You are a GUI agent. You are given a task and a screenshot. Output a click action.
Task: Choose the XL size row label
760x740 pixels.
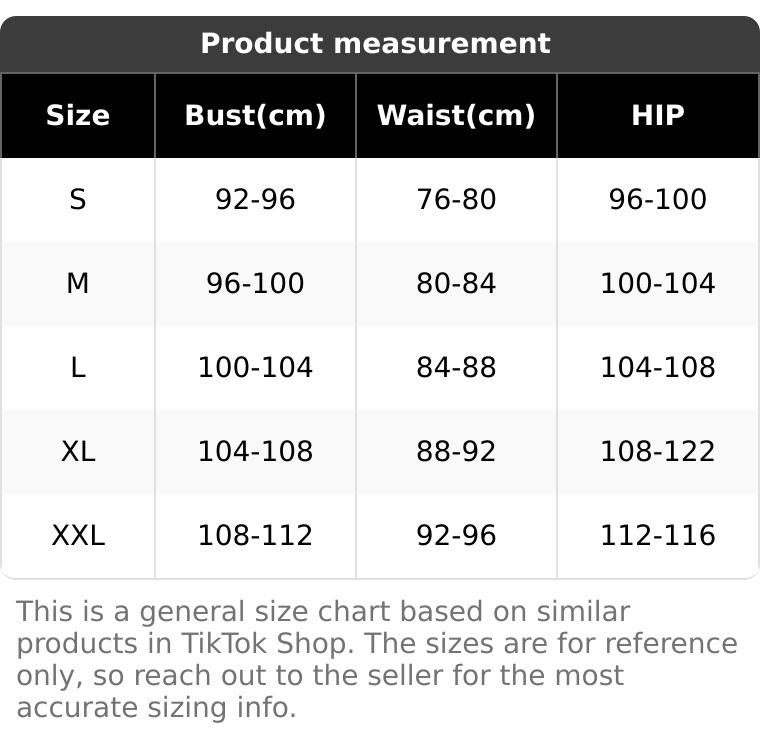pyautogui.click(x=78, y=452)
